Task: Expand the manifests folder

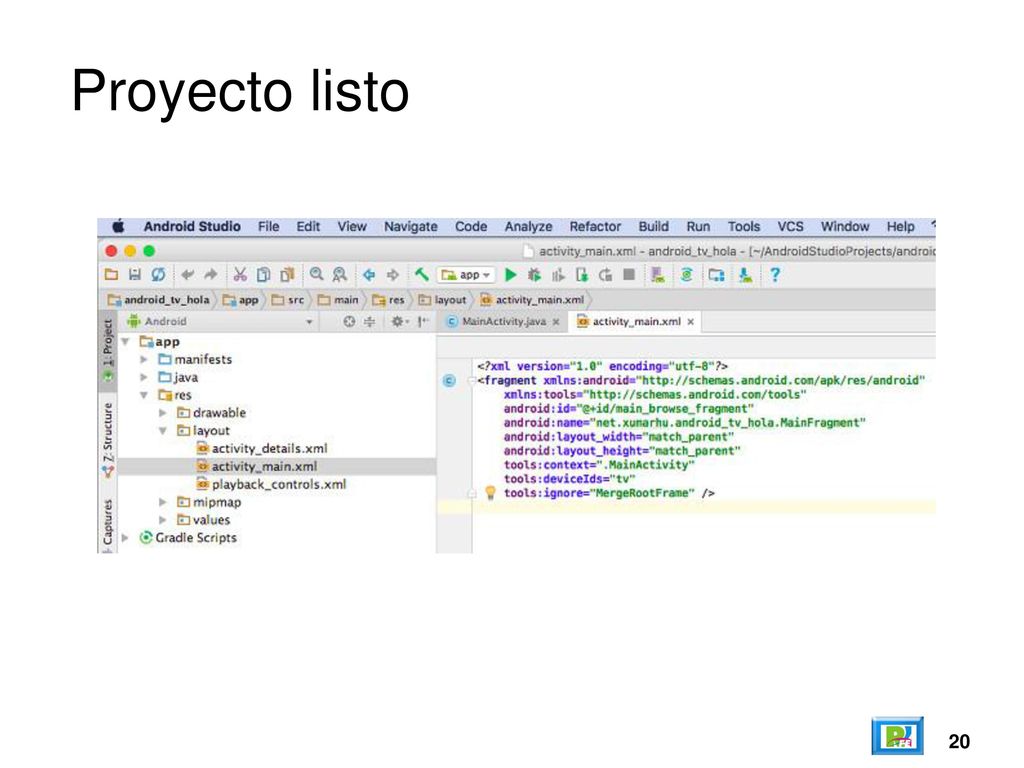Action: click(144, 359)
